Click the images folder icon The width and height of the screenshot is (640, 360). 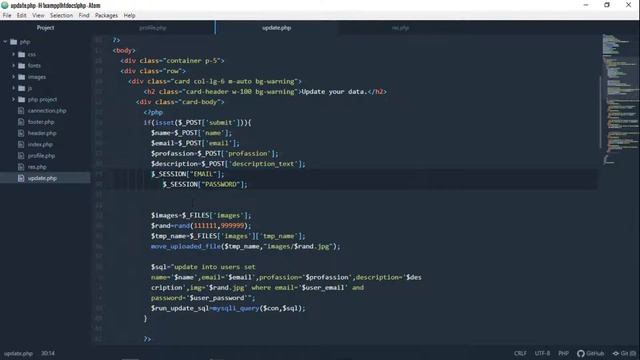(22, 77)
